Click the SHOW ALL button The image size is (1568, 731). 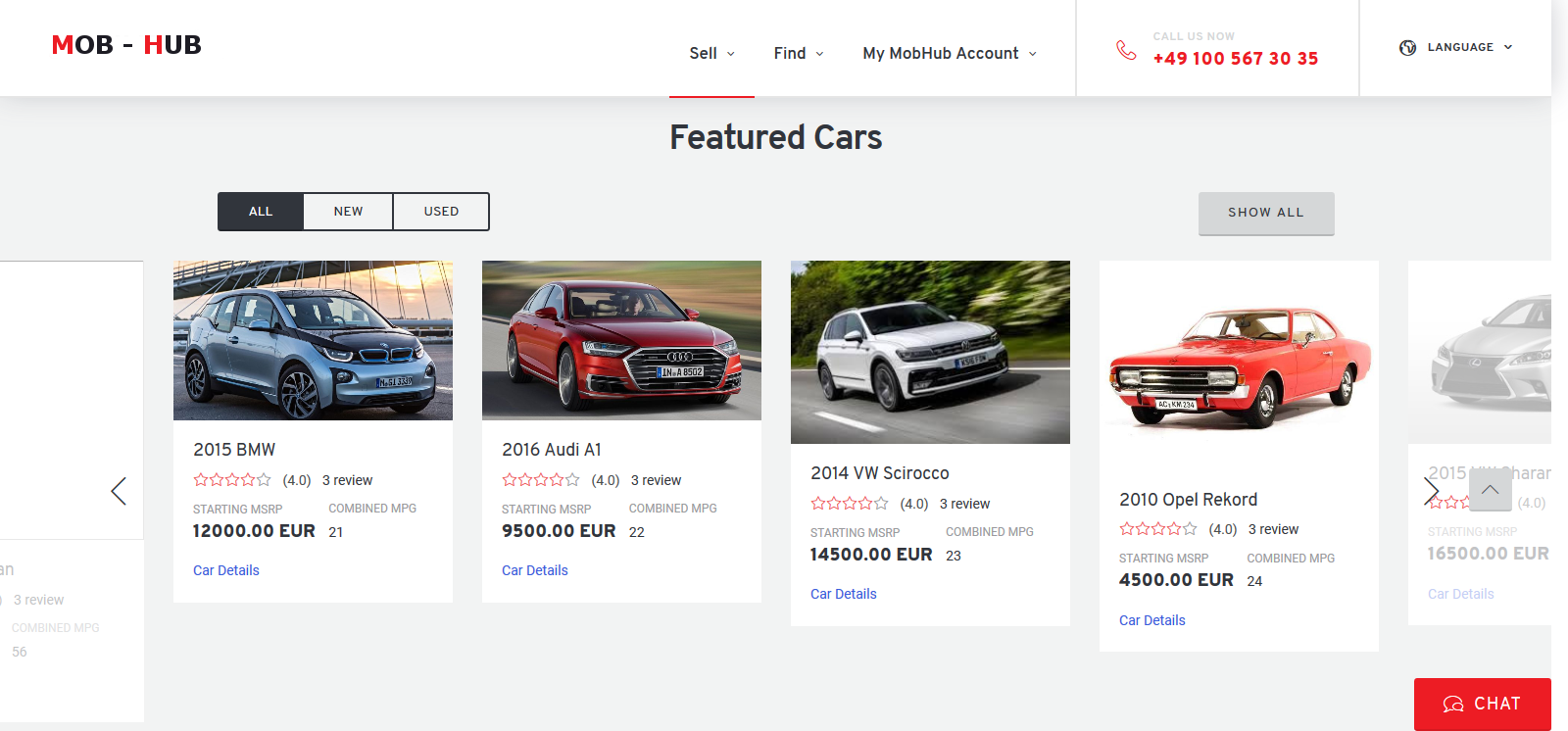(x=1265, y=213)
